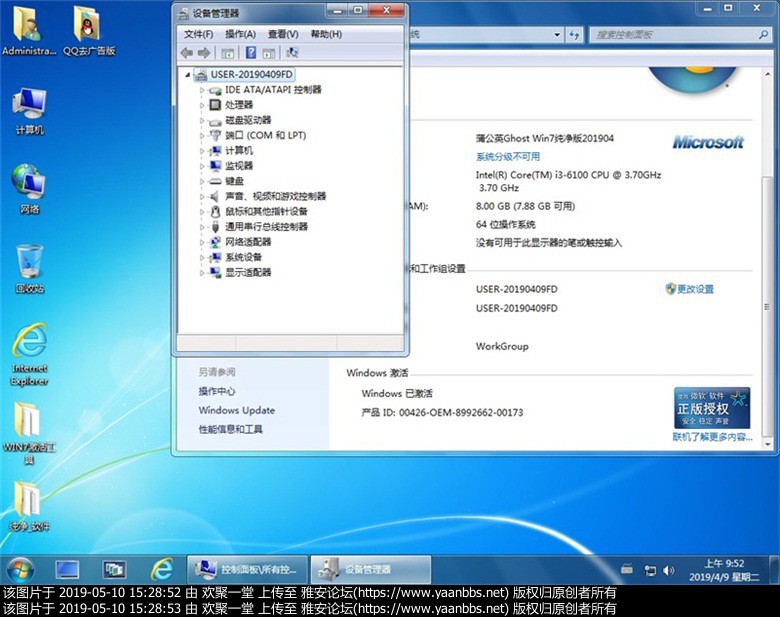Select the QQ去广告版 desktop folder
780x617 pixels.
tap(89, 31)
